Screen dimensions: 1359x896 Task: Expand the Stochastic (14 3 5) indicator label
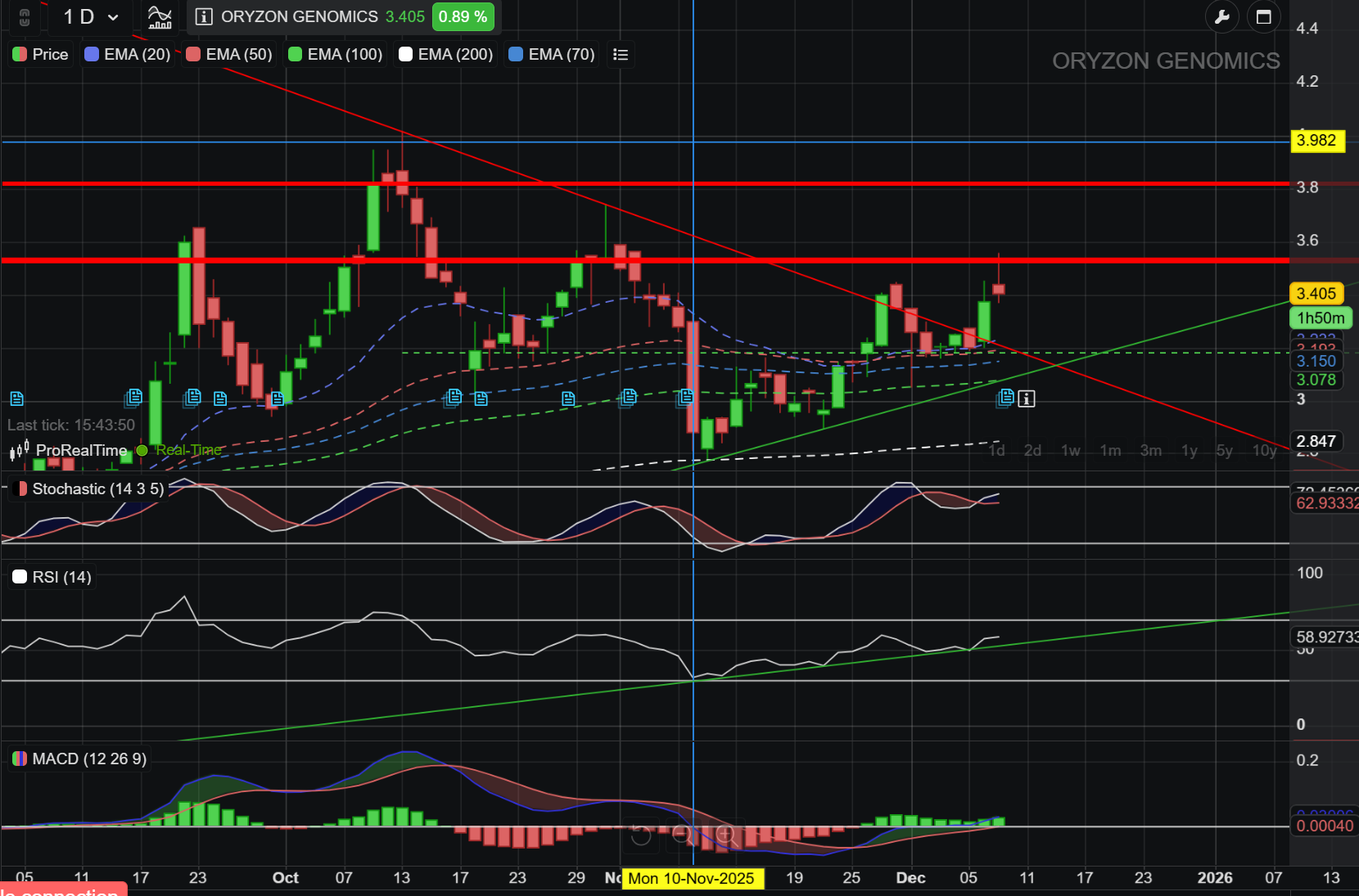pyautogui.click(x=90, y=489)
